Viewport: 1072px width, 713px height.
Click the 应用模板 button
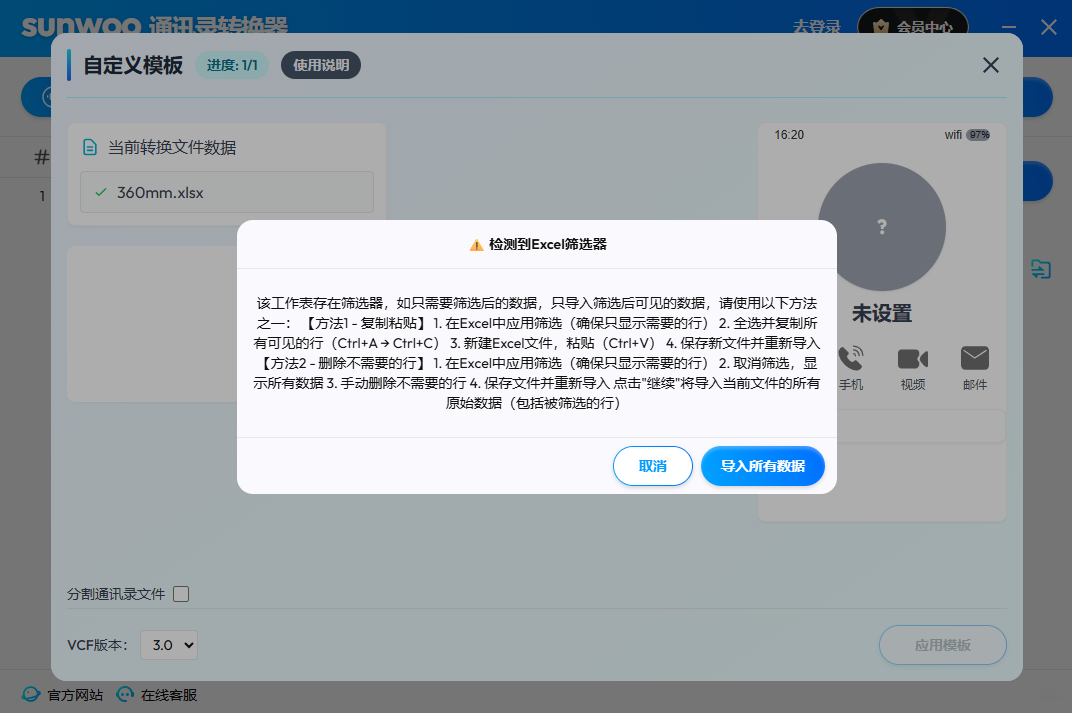pyautogui.click(x=942, y=645)
